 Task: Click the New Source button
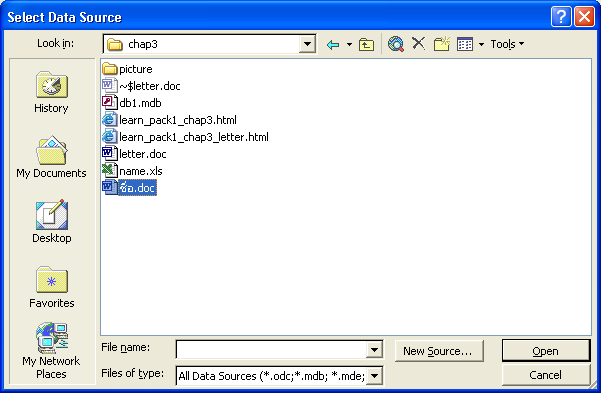point(439,351)
